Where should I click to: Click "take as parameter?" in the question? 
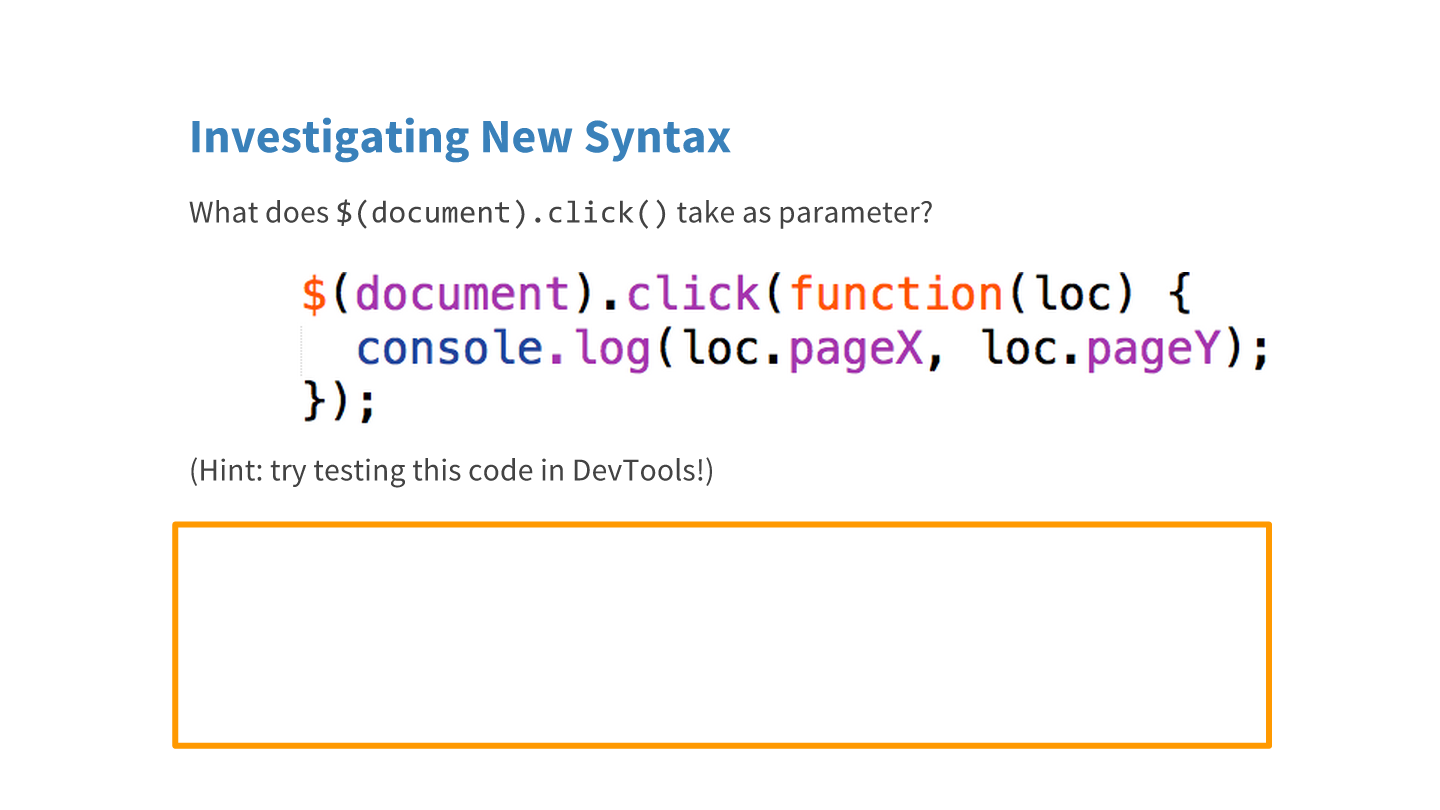(x=804, y=213)
